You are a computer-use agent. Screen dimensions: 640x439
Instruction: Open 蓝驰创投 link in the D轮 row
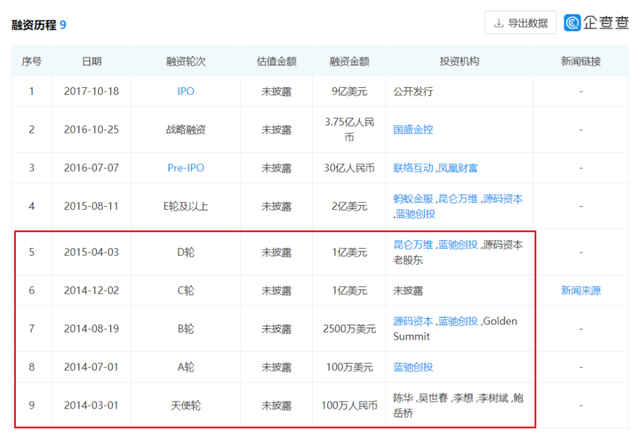[x=458, y=244]
